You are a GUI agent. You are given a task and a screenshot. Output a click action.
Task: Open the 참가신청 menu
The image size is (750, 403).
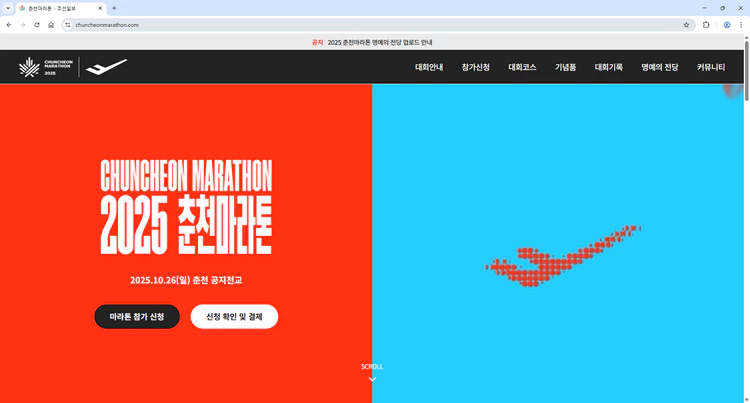click(476, 67)
